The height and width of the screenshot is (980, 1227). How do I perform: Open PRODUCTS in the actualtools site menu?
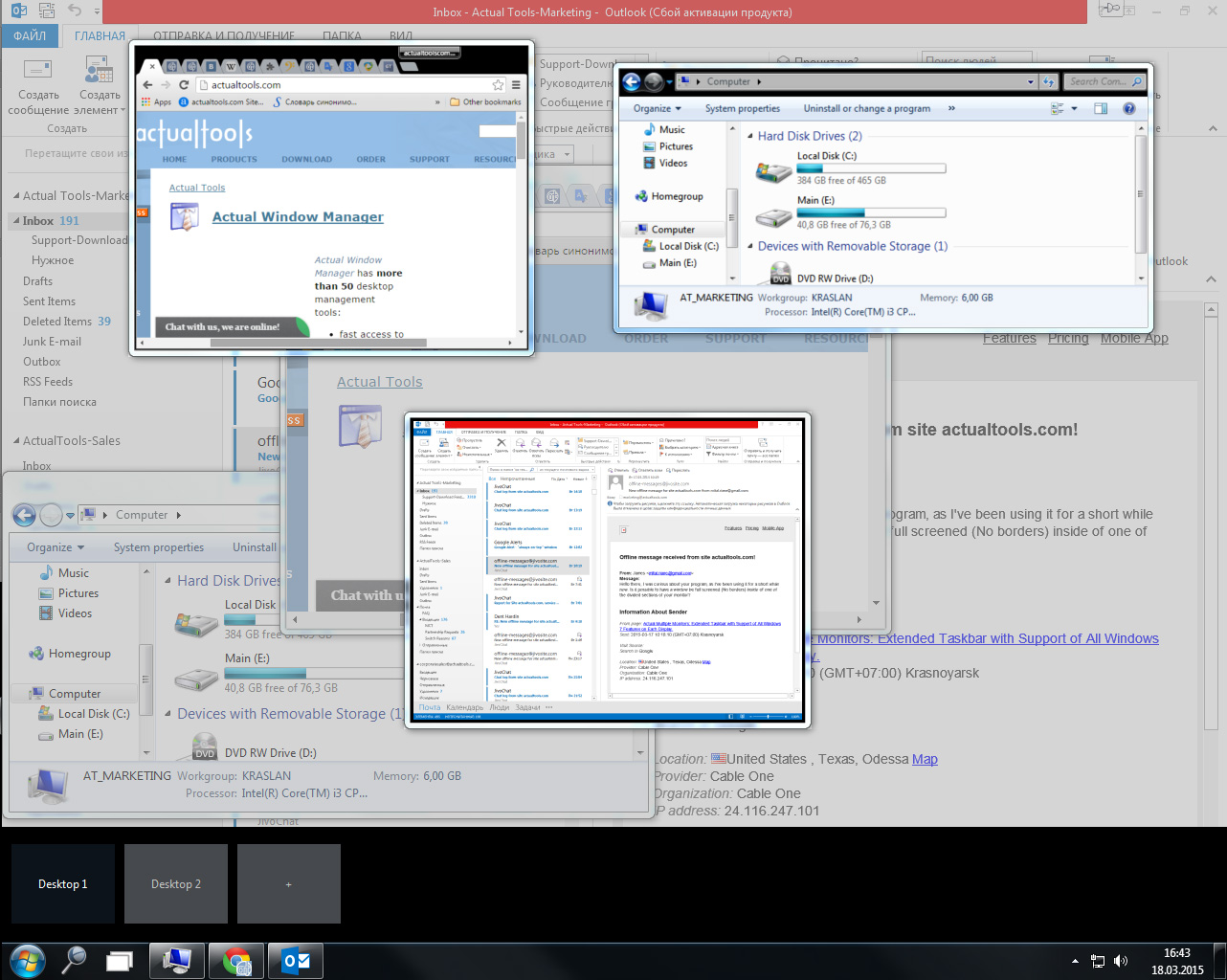pyautogui.click(x=234, y=159)
